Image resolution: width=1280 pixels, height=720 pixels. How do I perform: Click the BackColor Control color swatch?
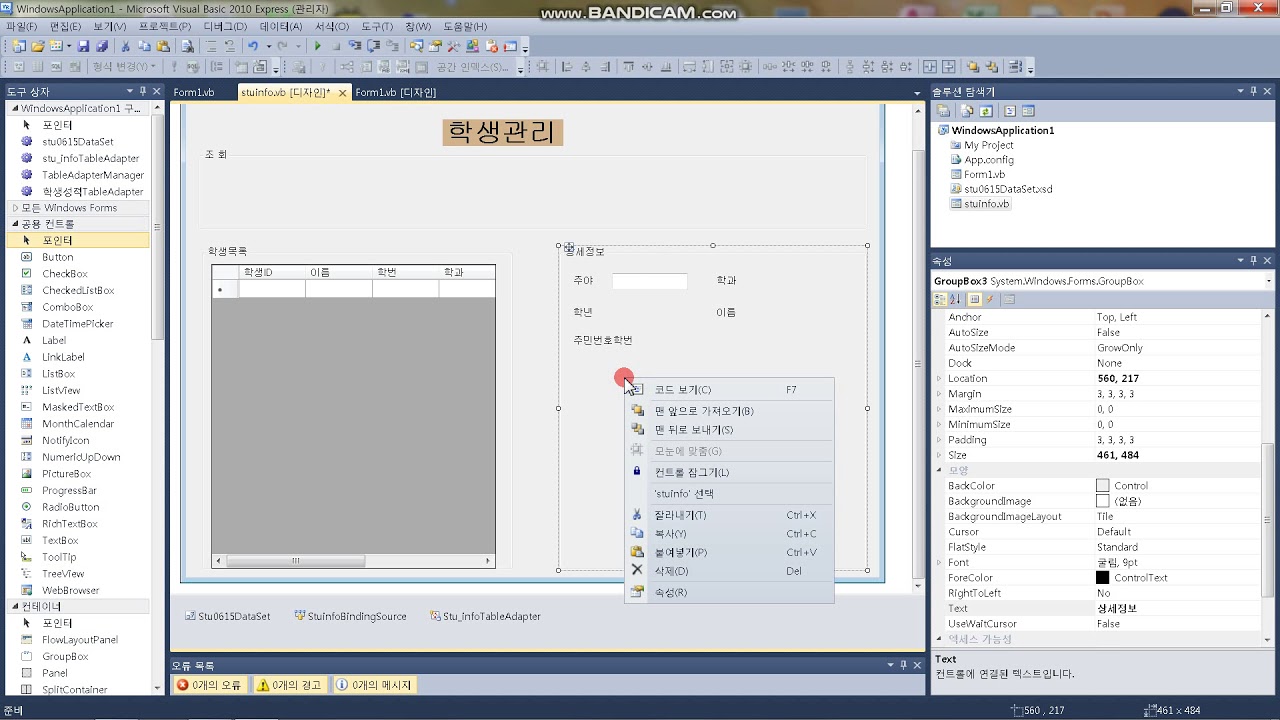point(1103,486)
